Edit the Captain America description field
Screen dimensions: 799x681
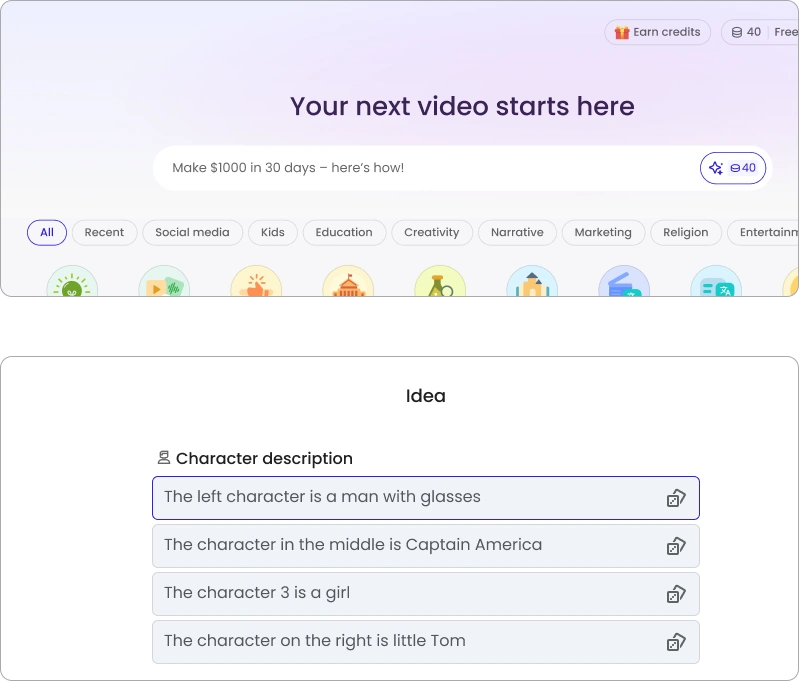pyautogui.click(x=425, y=546)
